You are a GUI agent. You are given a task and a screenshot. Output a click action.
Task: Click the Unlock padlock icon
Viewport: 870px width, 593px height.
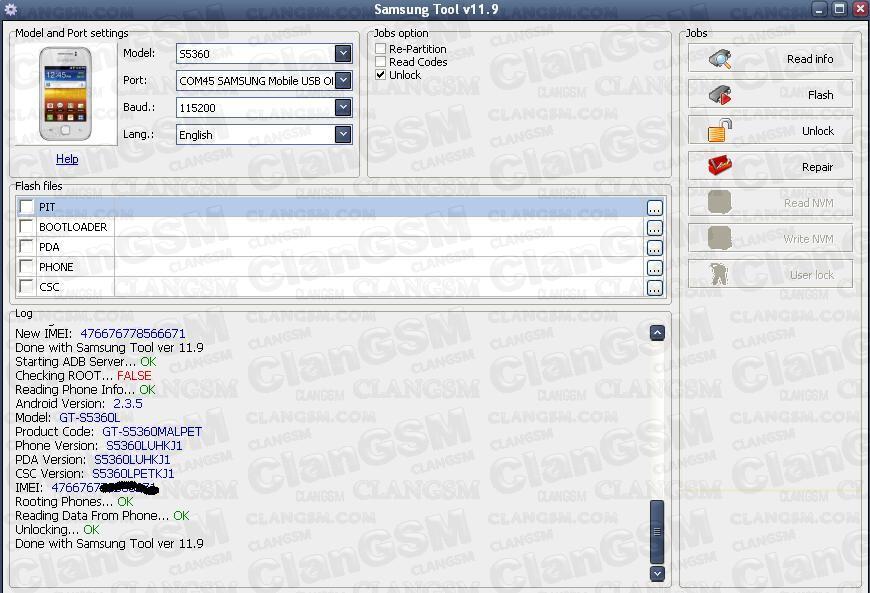click(x=720, y=131)
